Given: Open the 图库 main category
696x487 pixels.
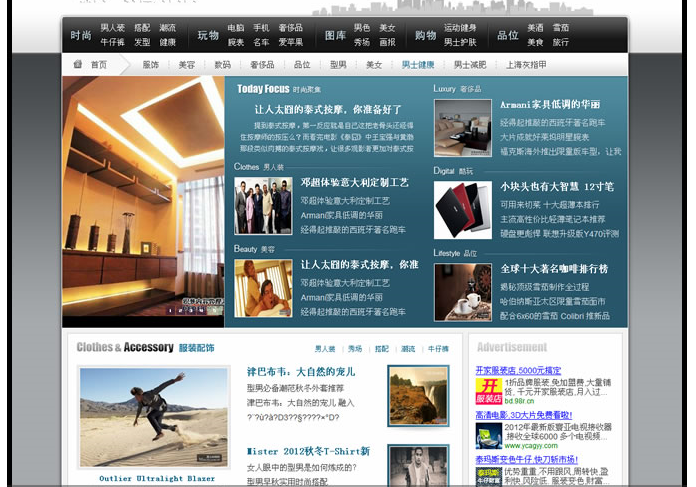Looking at the screenshot, I should pyautogui.click(x=335, y=35).
